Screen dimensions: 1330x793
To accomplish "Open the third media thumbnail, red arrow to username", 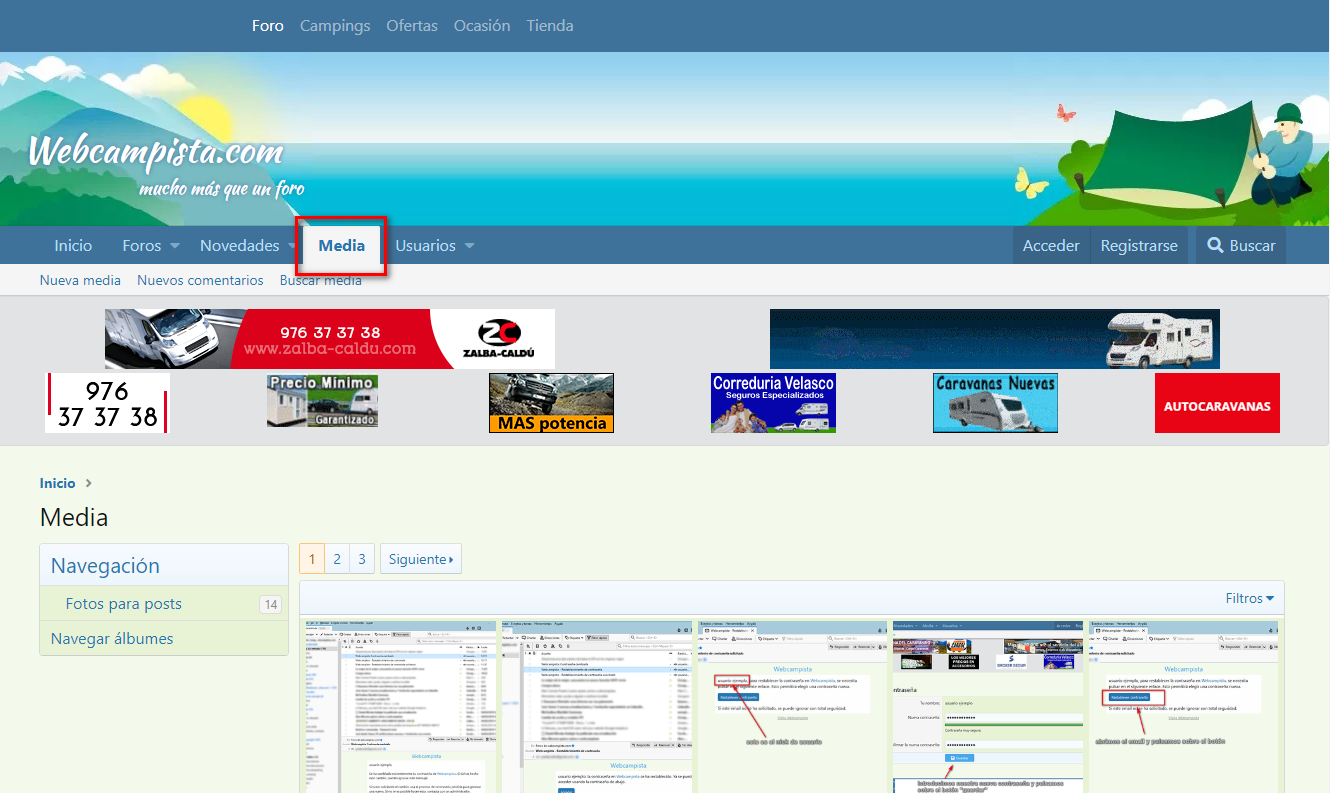I will tap(792, 706).
